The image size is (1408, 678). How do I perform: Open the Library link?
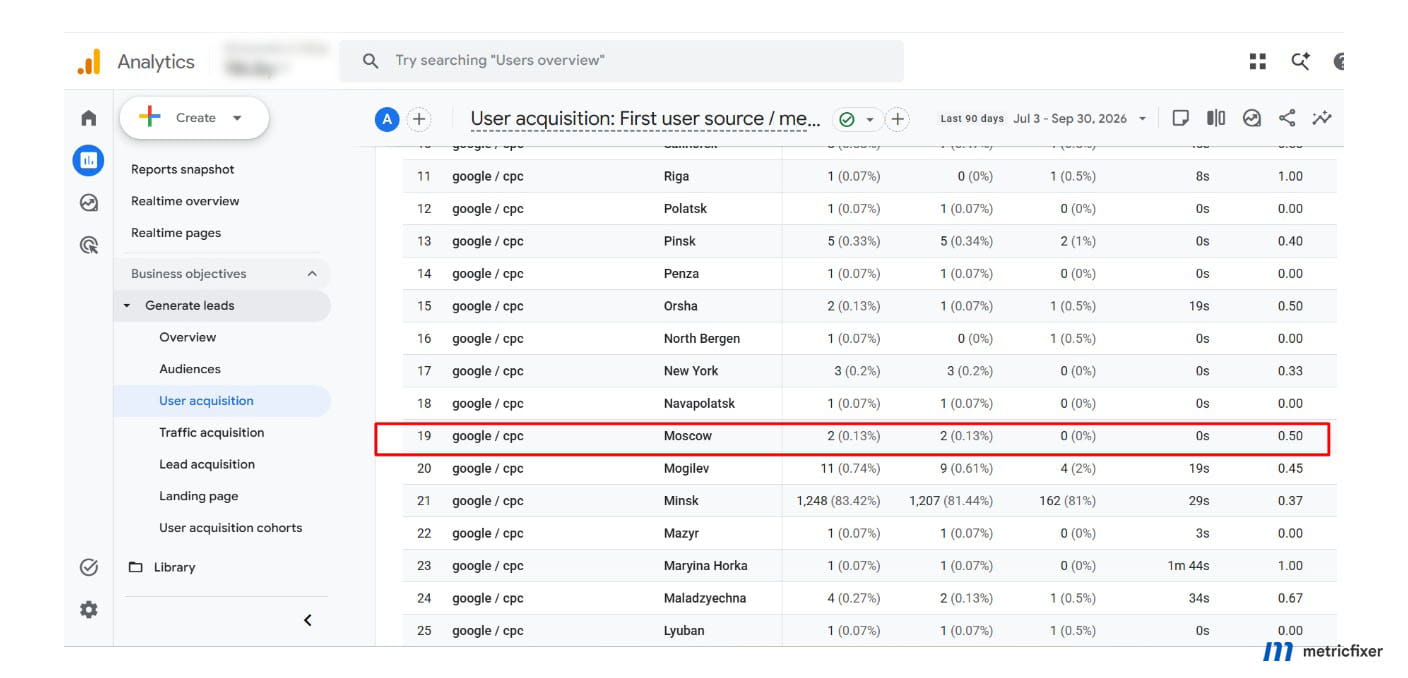point(174,567)
